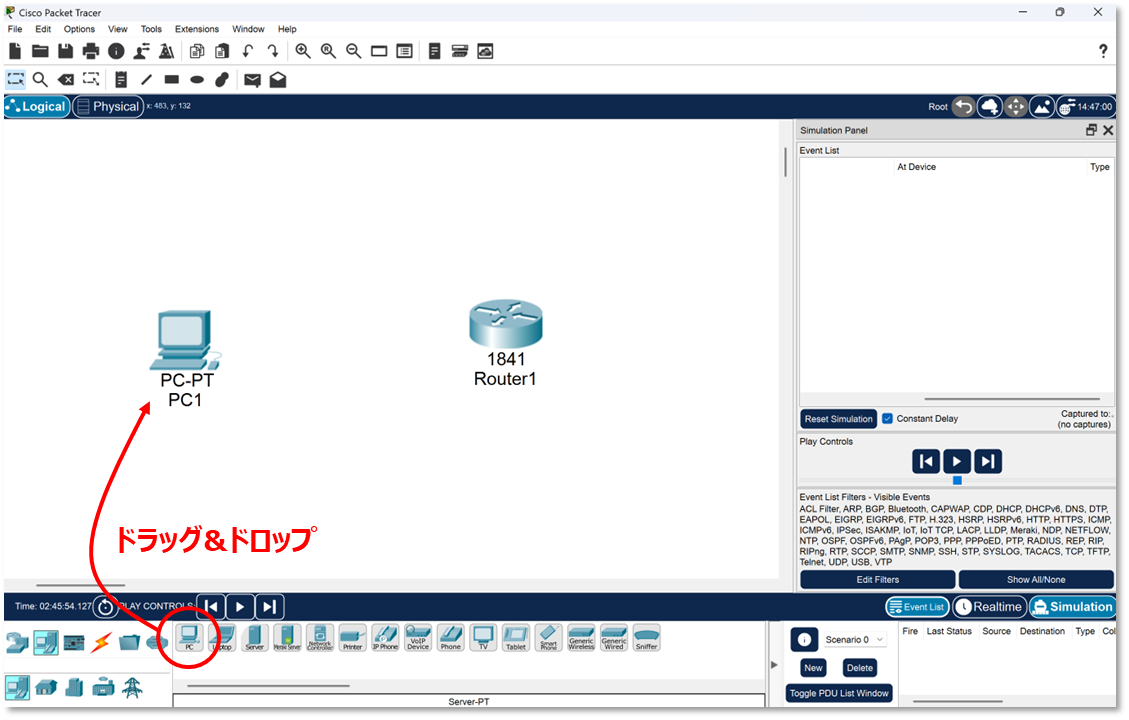Open Network Information icon
The width and height of the screenshot is (1129, 720).
tap(116, 51)
